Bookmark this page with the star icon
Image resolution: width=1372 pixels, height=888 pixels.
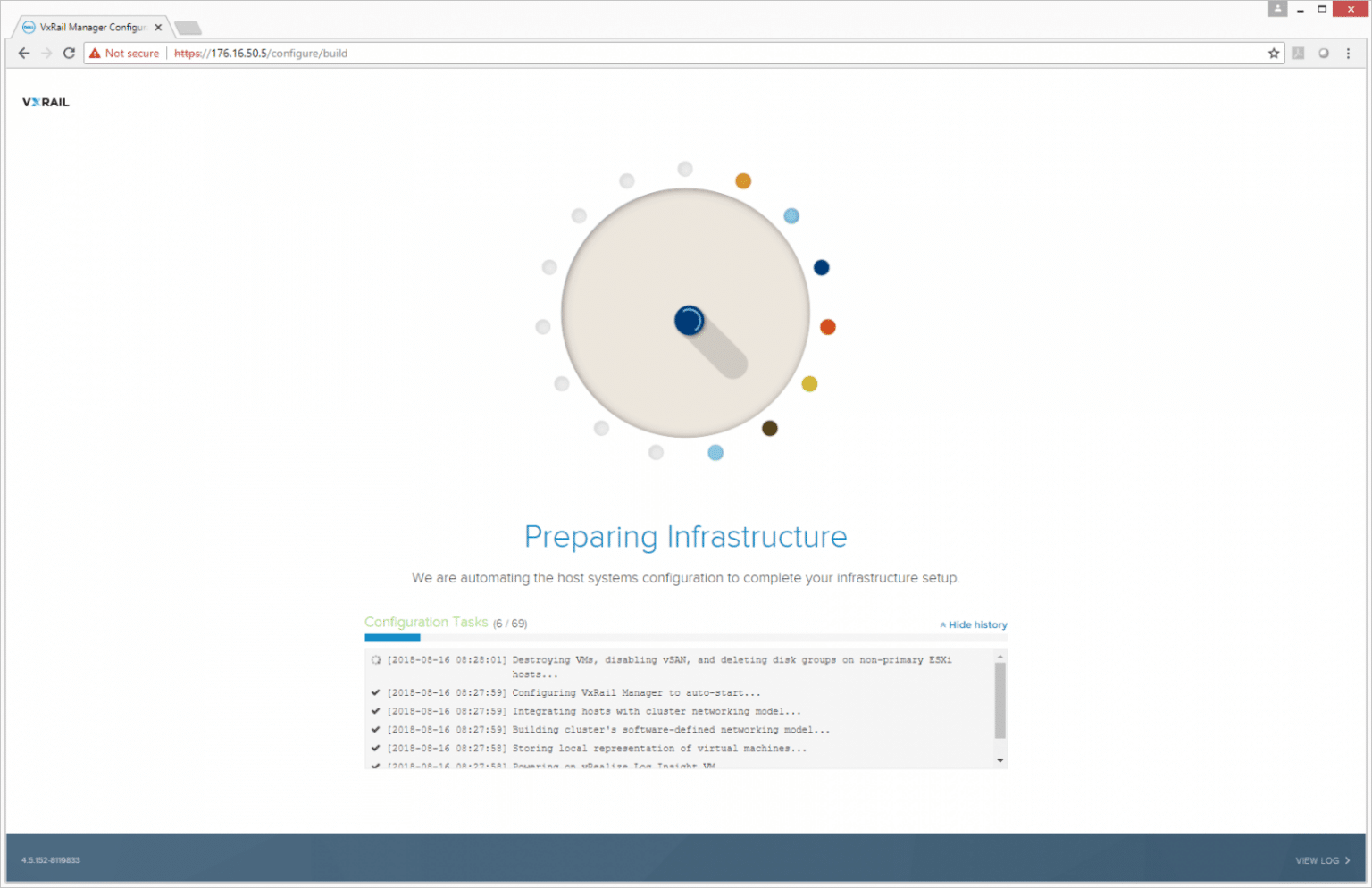coord(1274,54)
